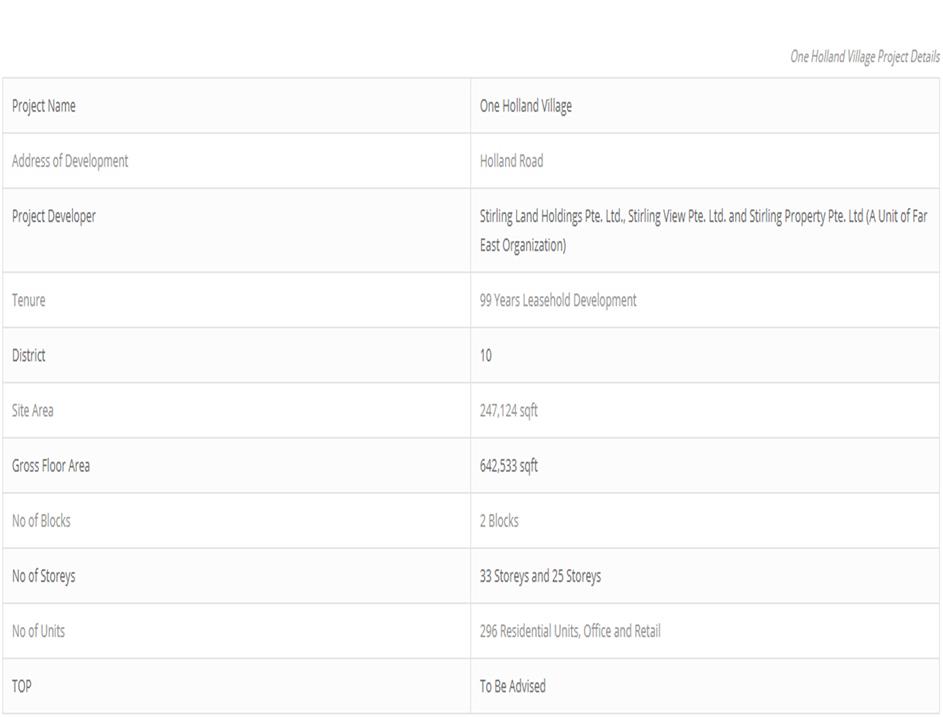This screenshot has height=717, width=943.
Task: Select '296 Residential Units, Office and Retail'
Action: [x=570, y=631]
